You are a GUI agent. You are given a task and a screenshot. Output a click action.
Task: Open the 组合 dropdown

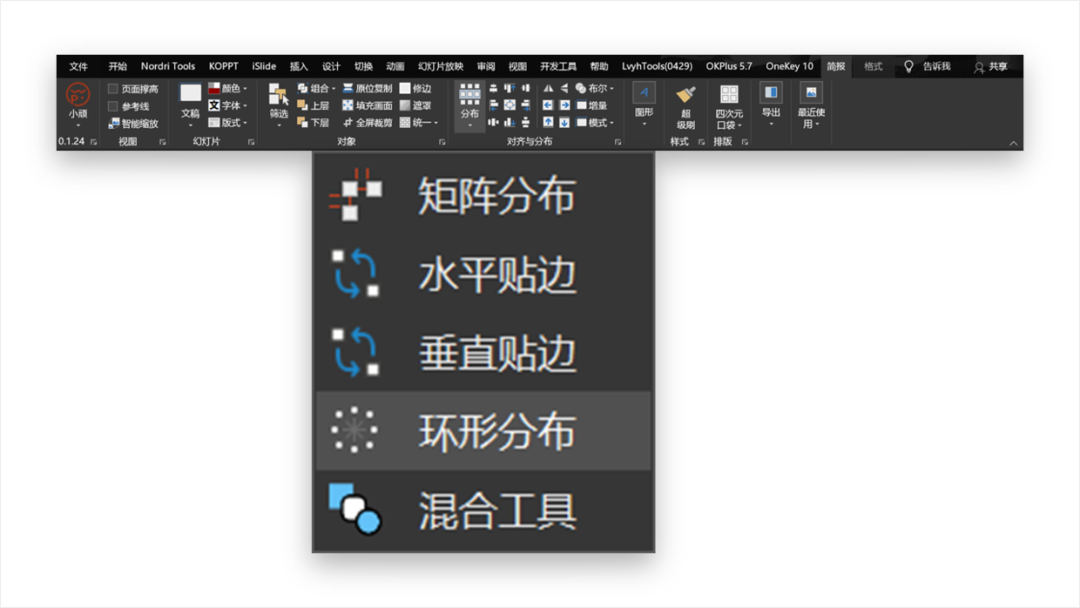coord(316,88)
